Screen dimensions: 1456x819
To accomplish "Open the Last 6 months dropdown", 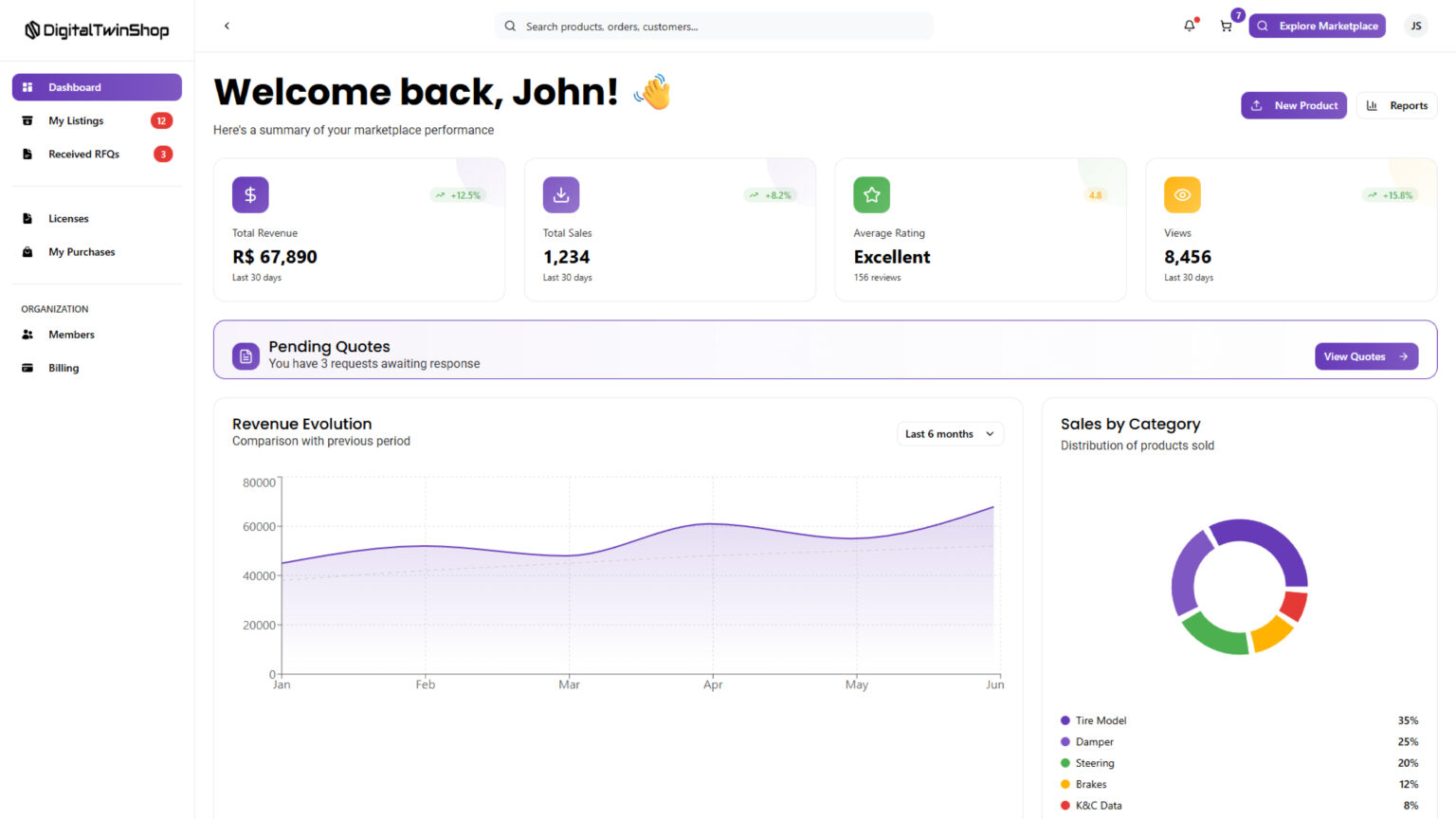I will coord(950,434).
